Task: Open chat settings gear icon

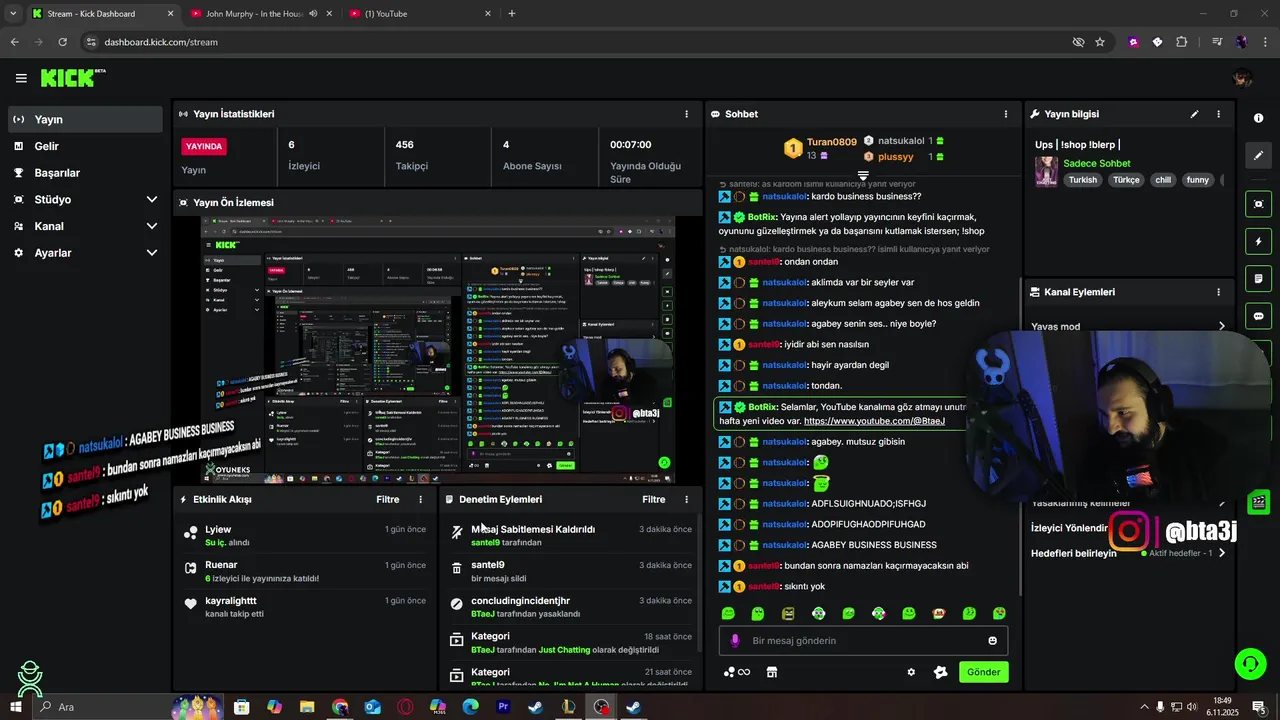Action: pos(911,672)
